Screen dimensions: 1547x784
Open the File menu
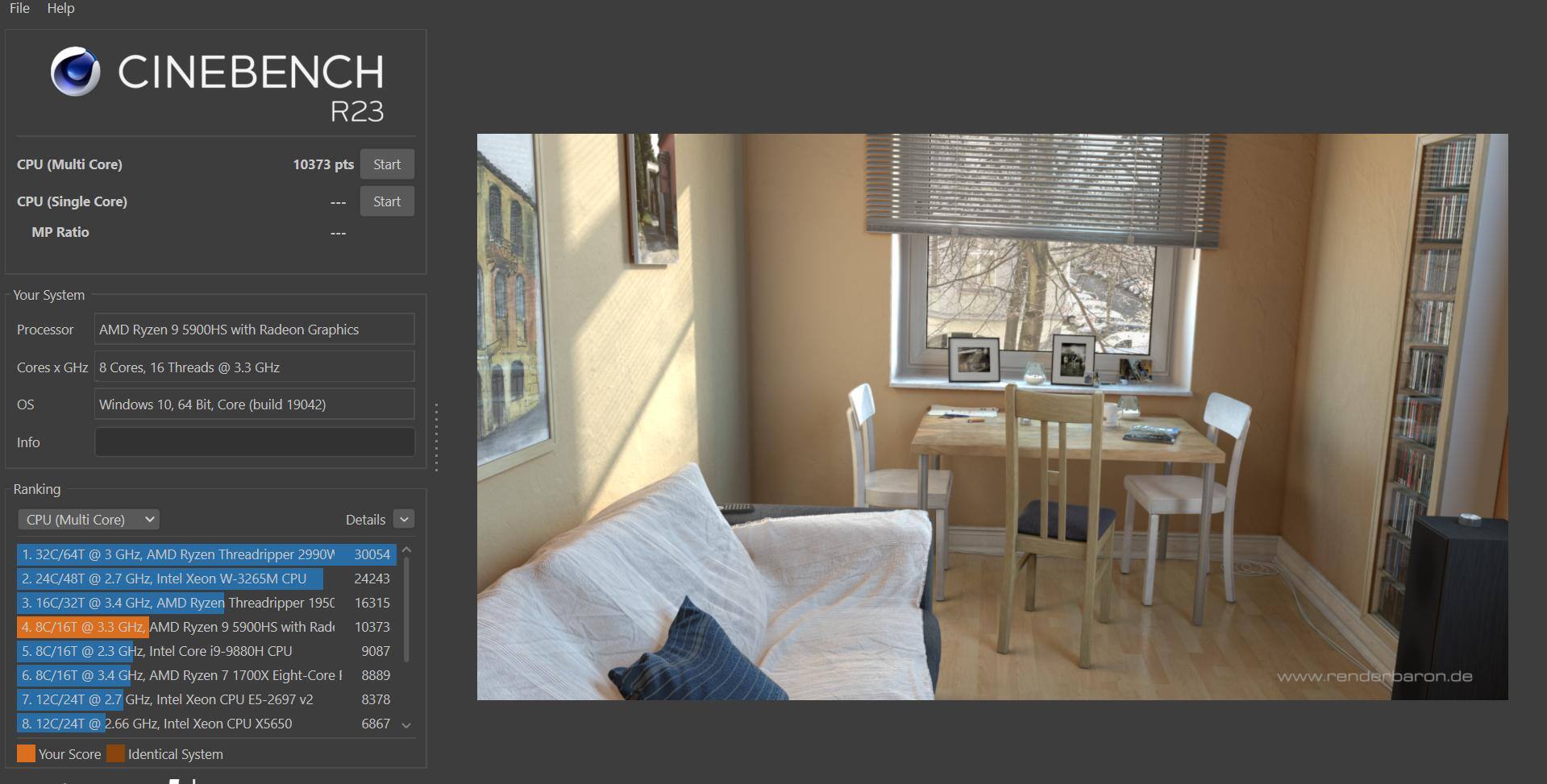(x=19, y=8)
